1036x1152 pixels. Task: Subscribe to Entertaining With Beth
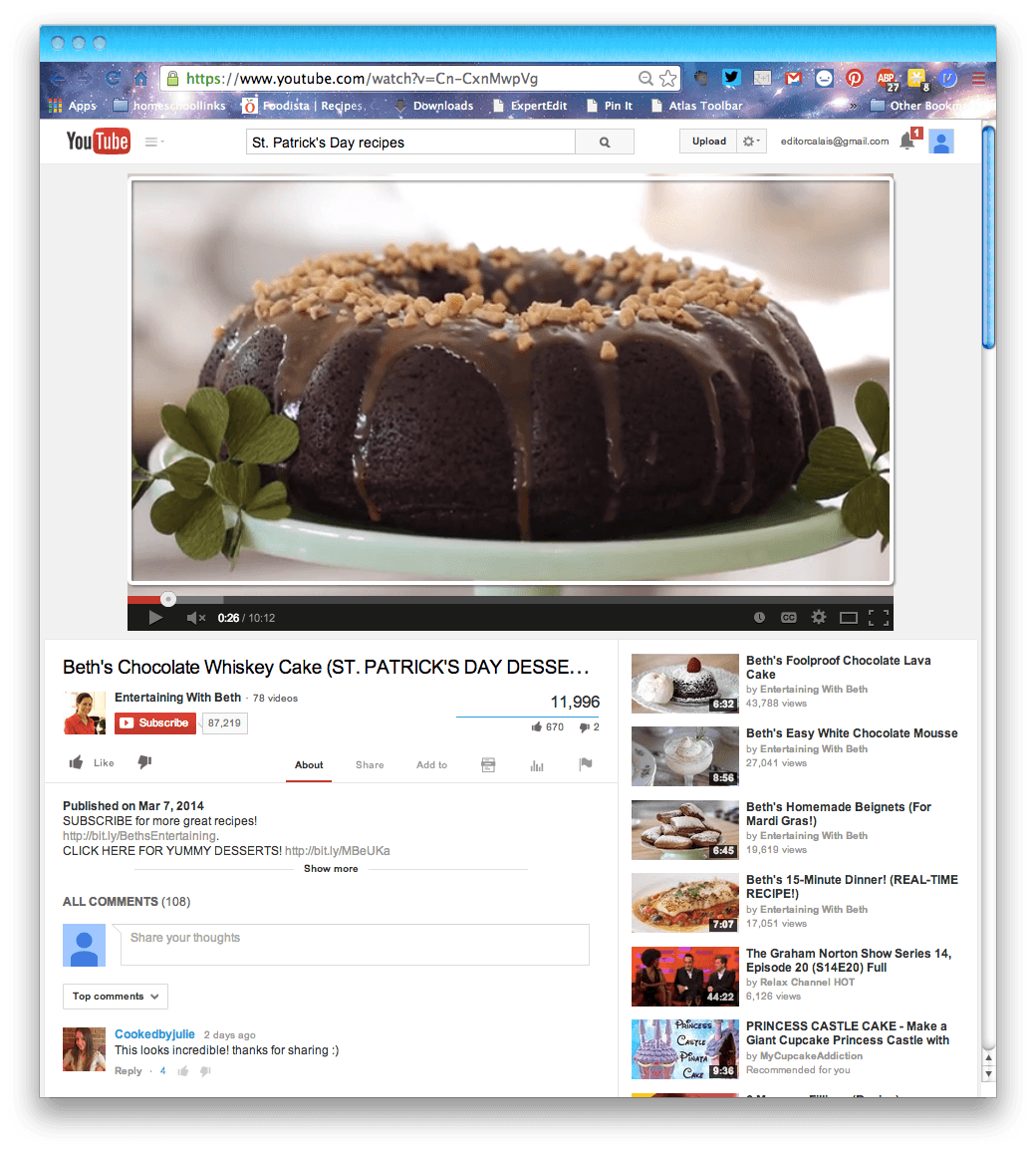click(154, 722)
